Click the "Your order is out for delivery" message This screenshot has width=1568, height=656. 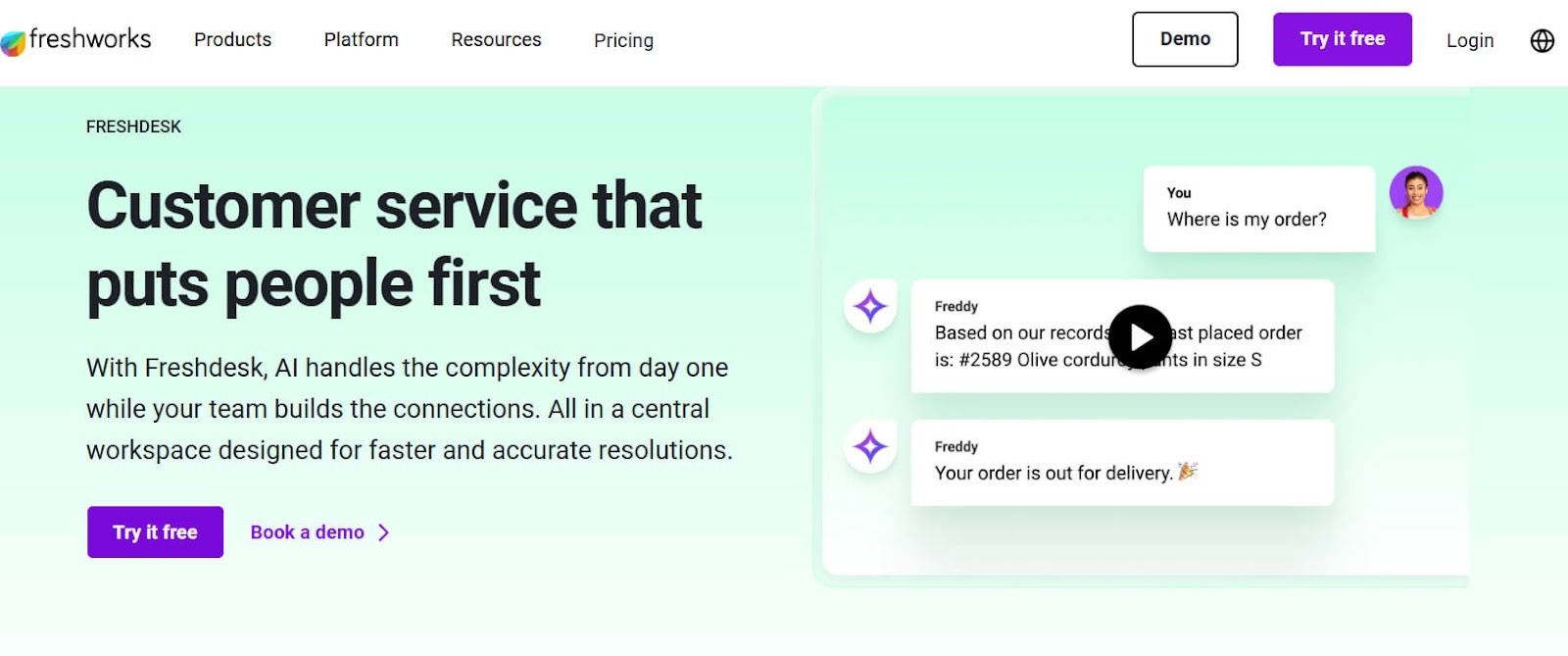click(x=1122, y=463)
